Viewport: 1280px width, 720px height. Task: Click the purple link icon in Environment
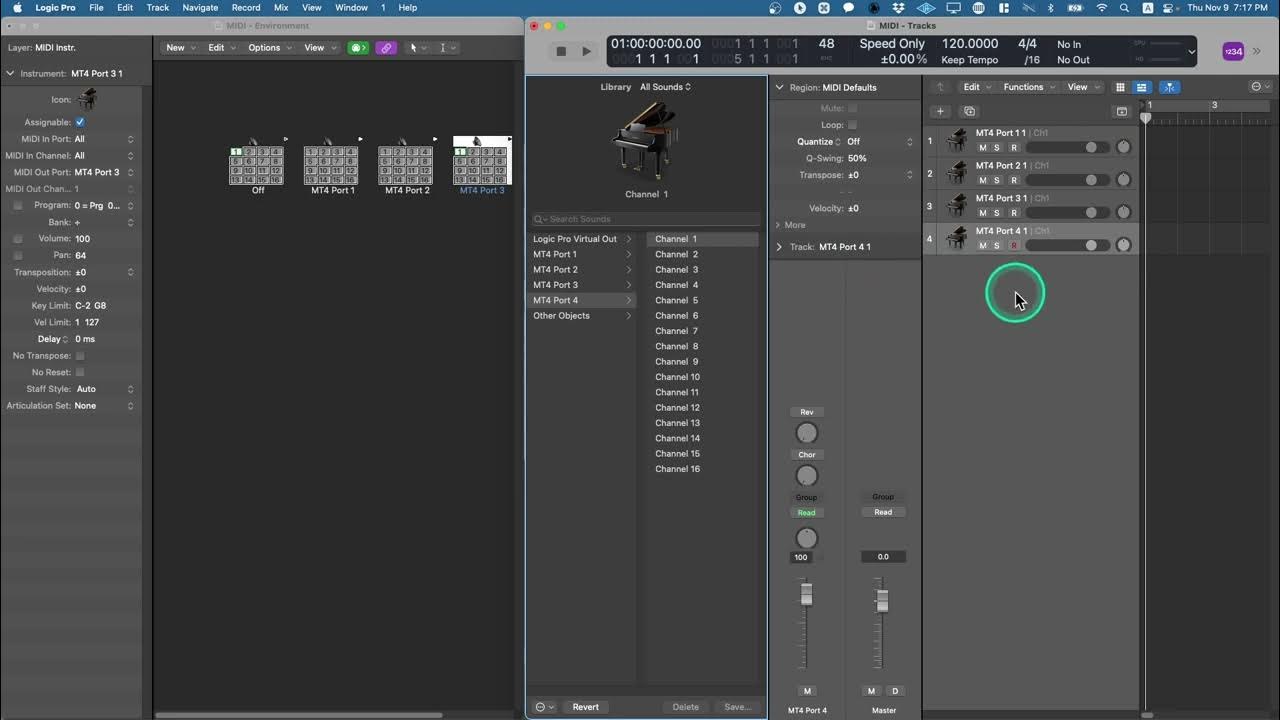point(386,48)
